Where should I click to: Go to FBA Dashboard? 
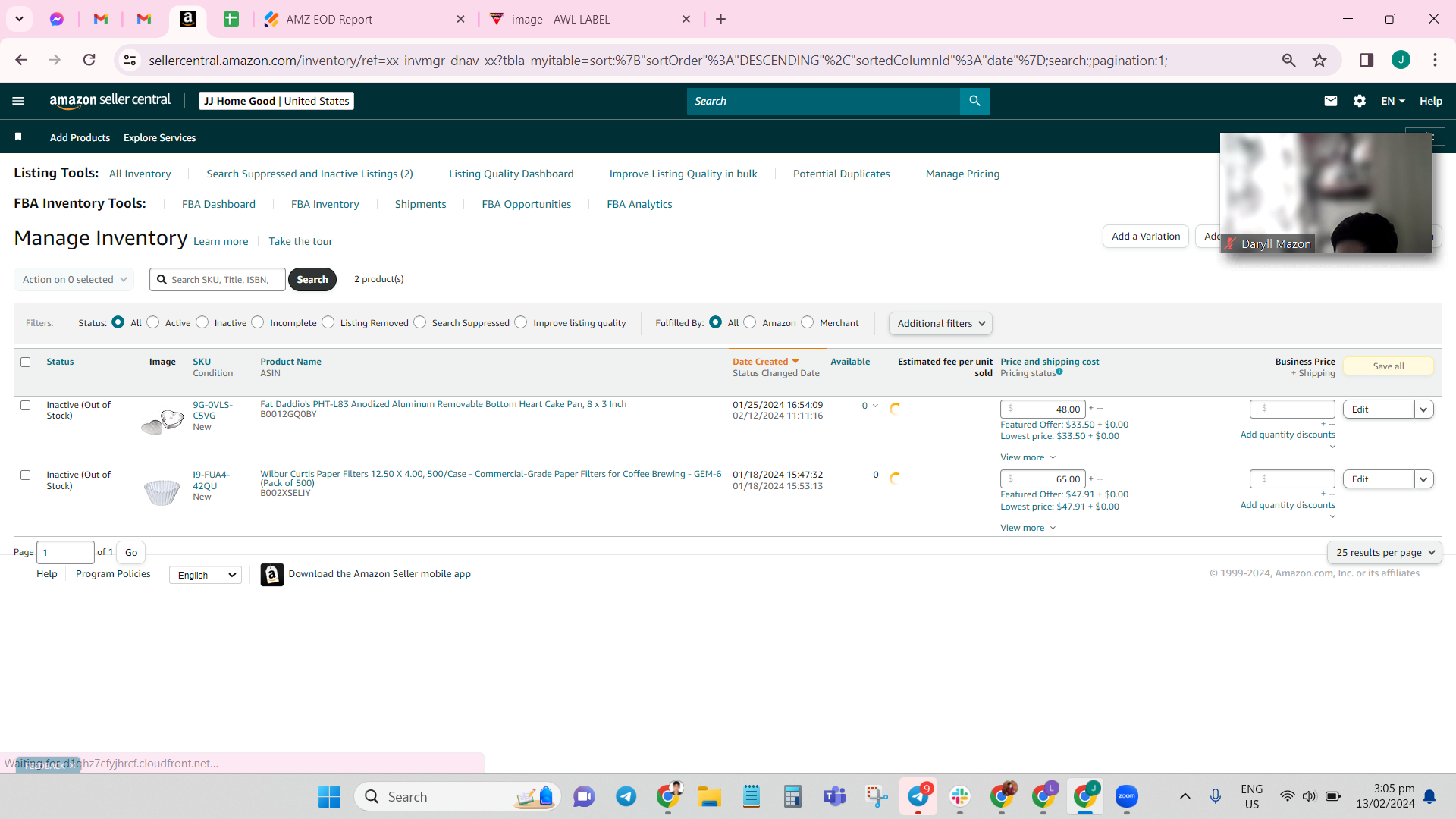click(218, 204)
